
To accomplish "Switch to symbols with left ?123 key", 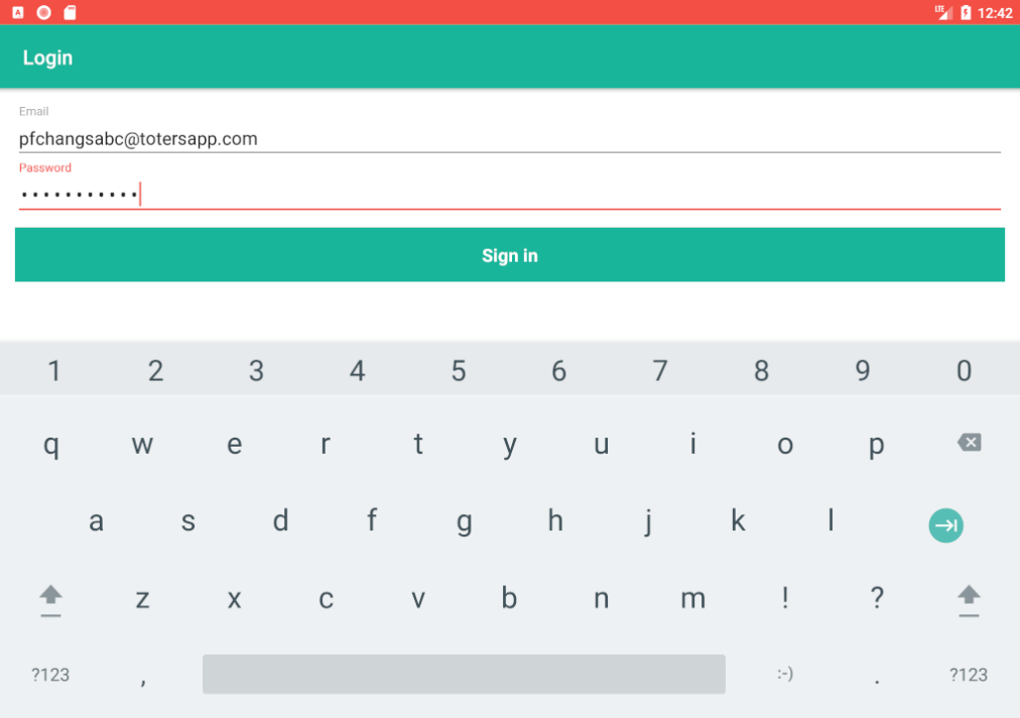I will tap(51, 674).
